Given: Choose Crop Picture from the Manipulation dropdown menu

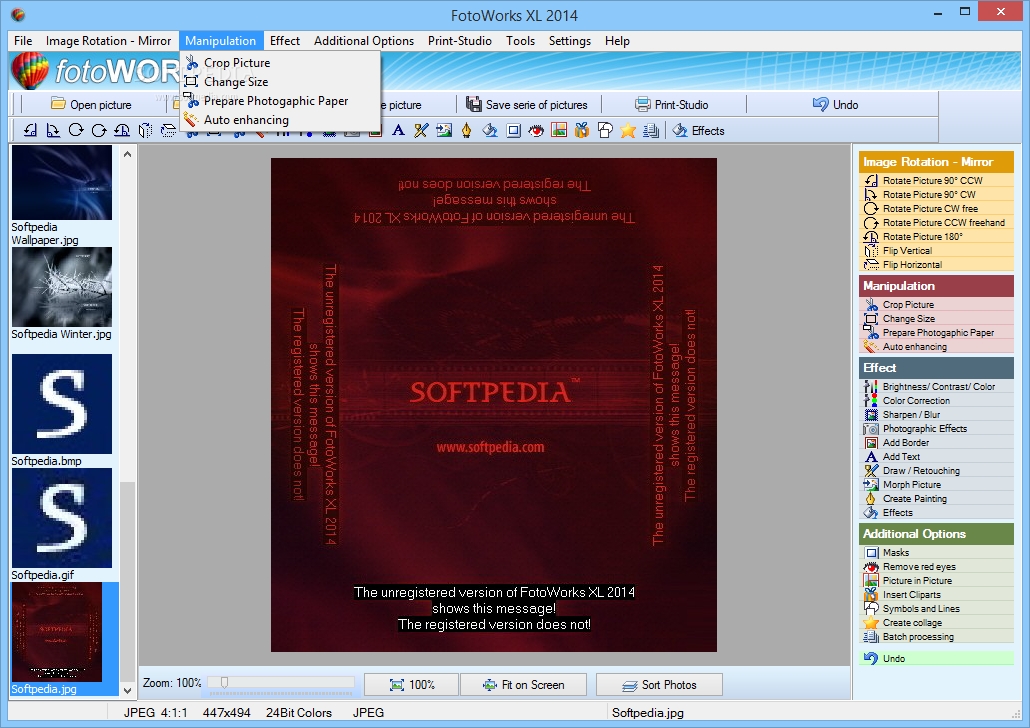Looking at the screenshot, I should 280,62.
